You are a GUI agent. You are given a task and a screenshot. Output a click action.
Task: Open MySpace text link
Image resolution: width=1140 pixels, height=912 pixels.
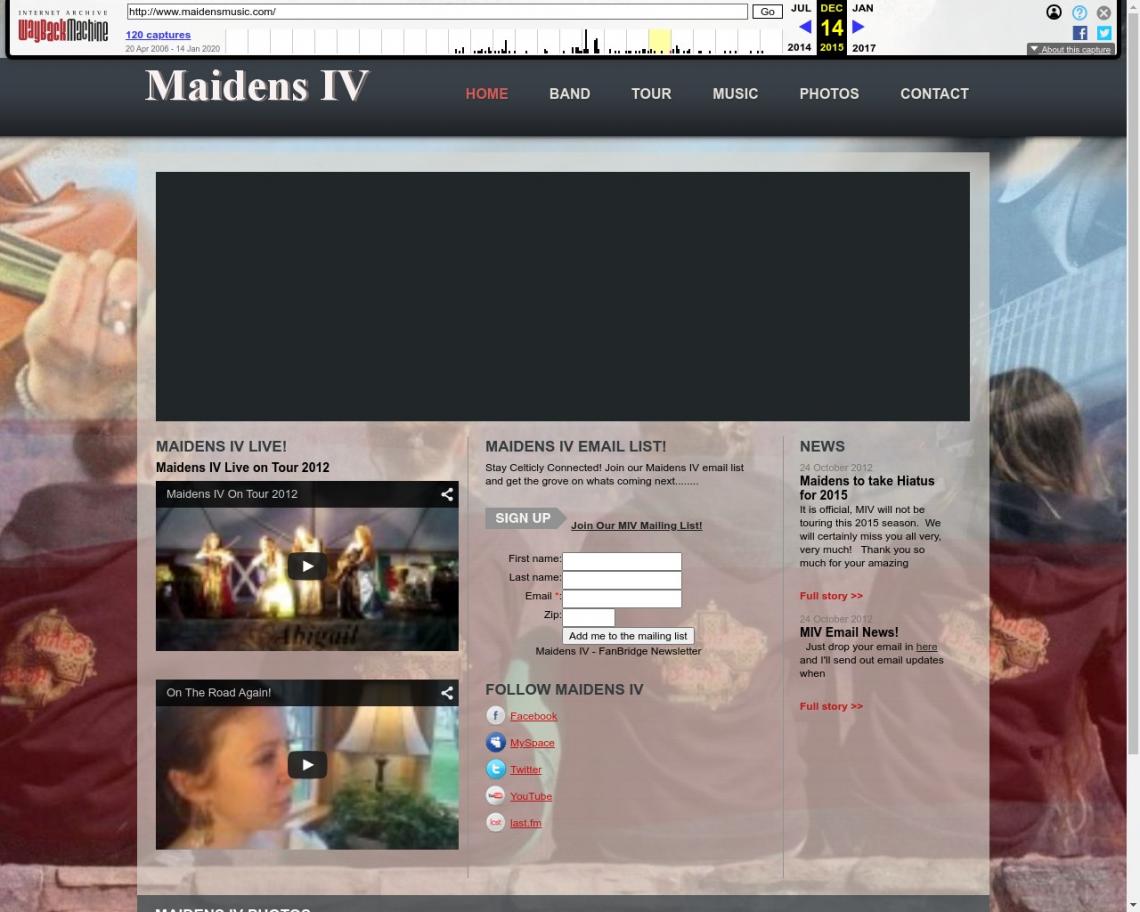[x=532, y=743]
